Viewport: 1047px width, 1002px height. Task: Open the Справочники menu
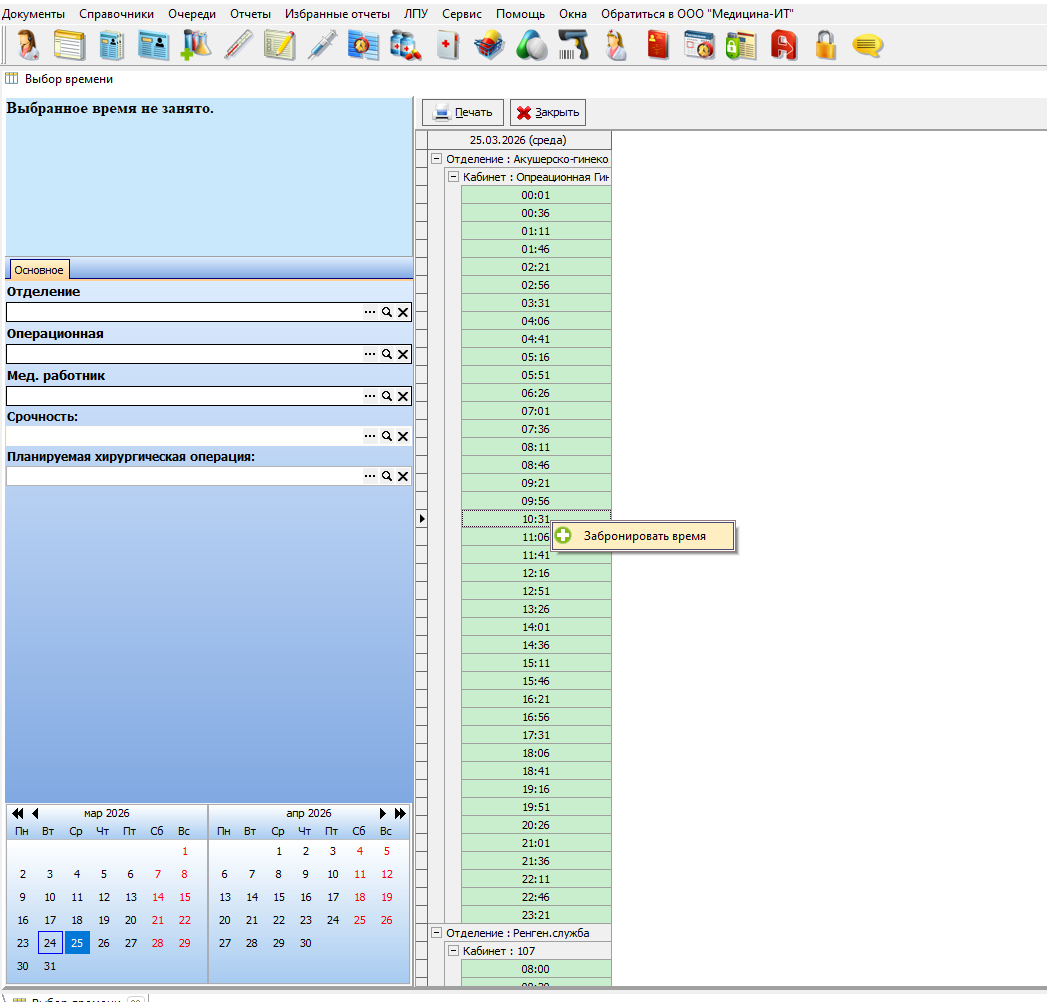point(117,14)
